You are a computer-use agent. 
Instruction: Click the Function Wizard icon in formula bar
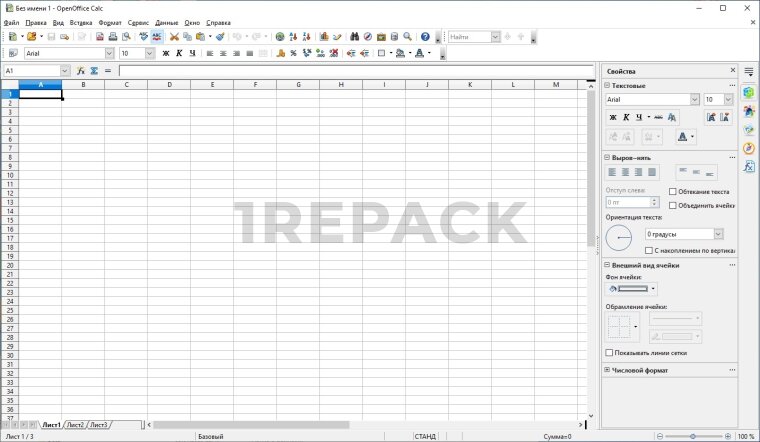81,71
